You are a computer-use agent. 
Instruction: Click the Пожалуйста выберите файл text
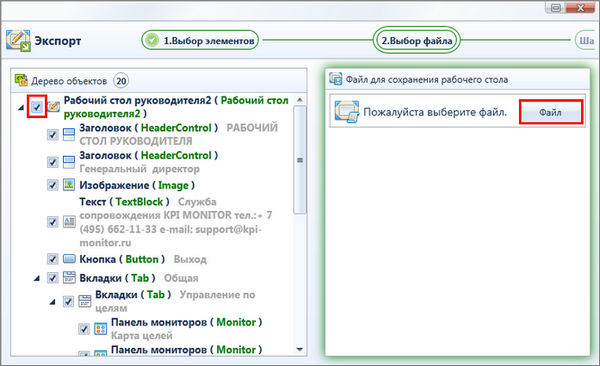pyautogui.click(x=435, y=112)
